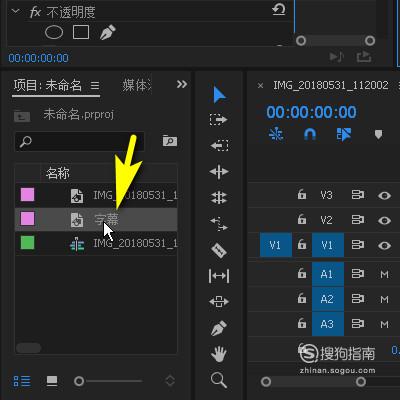Select the Selection tool arrow
The width and height of the screenshot is (400, 400).
click(x=219, y=95)
